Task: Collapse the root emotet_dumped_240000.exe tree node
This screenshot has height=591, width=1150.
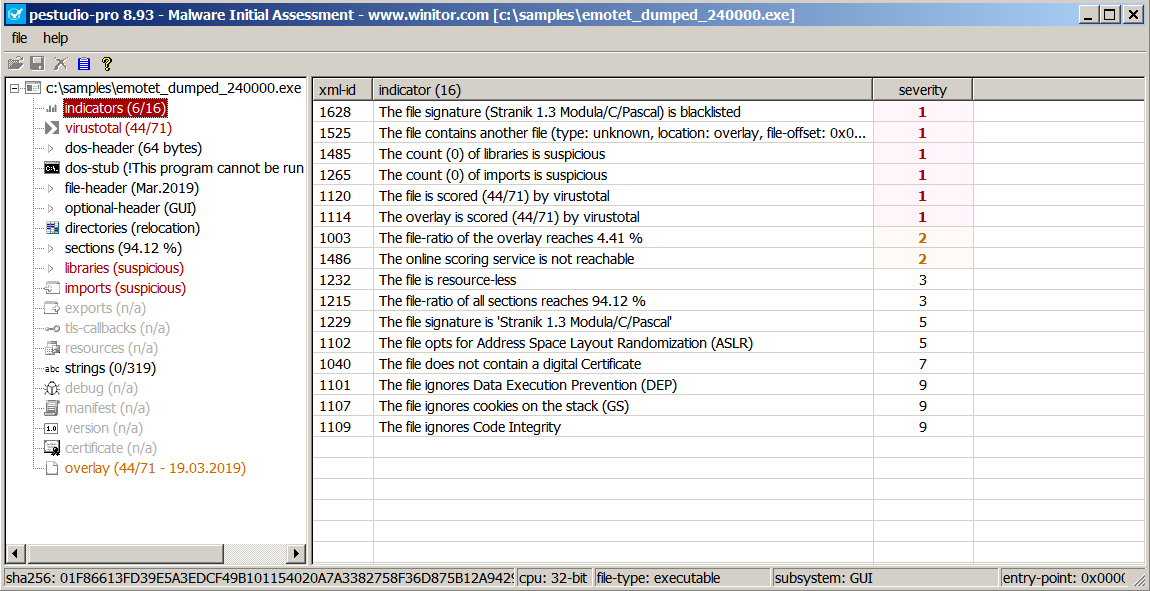Action: pos(15,88)
